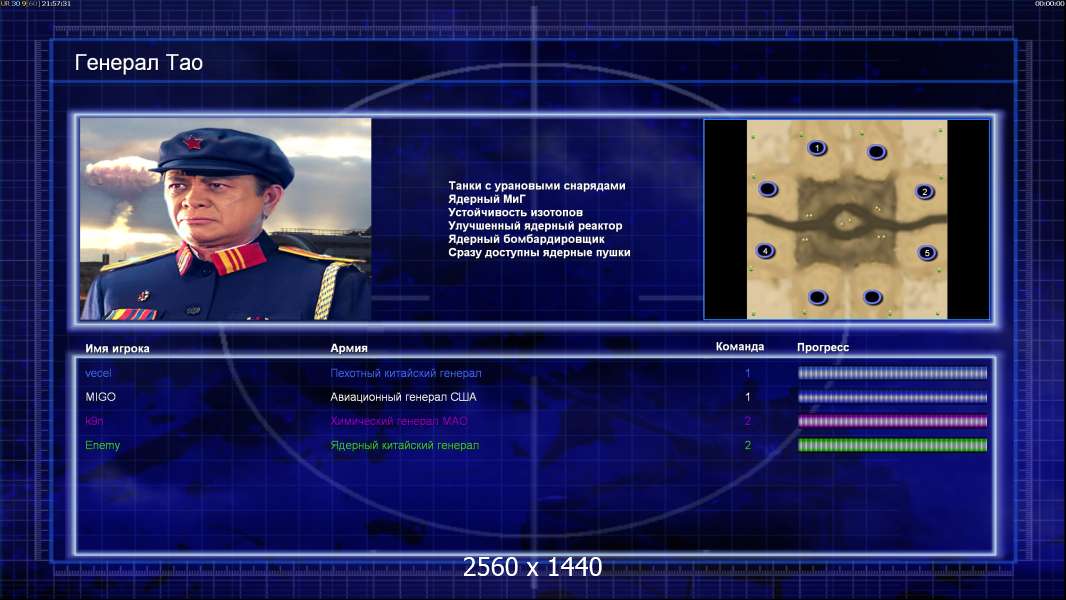Click General Tao's portrait image

coord(226,219)
